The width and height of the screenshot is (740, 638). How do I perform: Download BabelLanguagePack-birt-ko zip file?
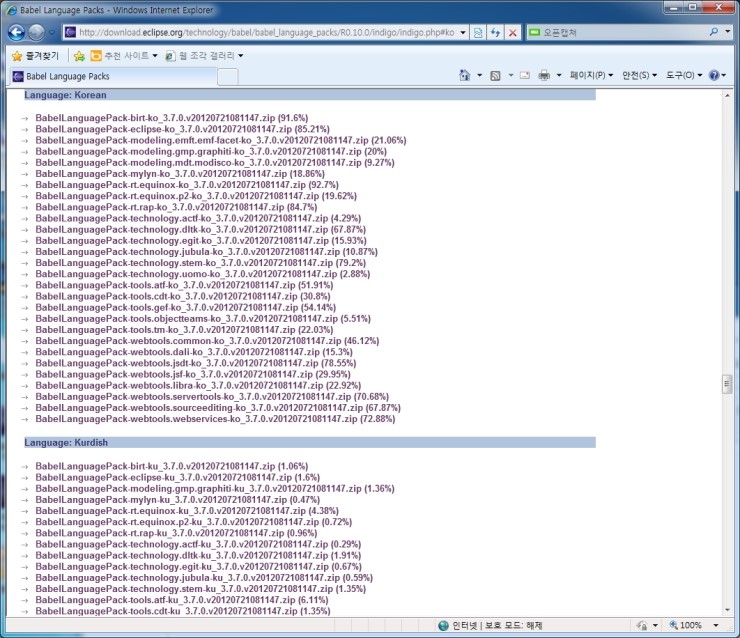tap(163, 118)
